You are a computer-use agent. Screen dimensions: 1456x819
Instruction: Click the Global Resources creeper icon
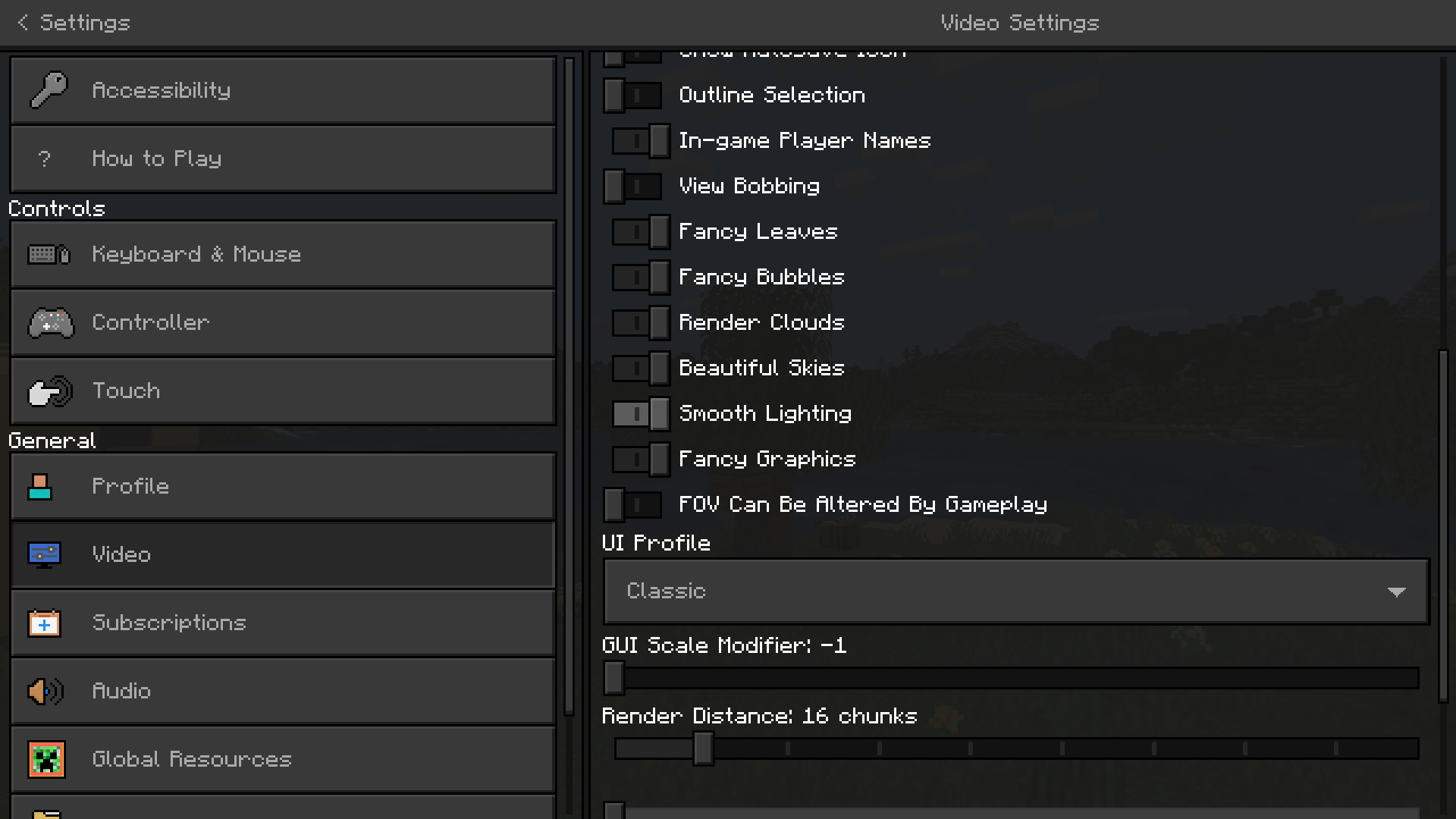pos(46,759)
